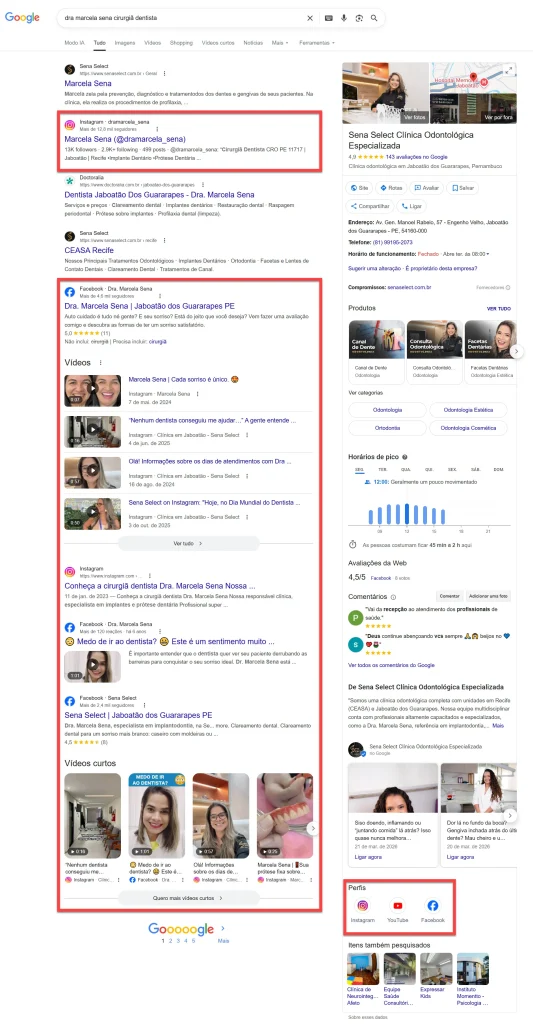Expand the Mais dropdown in search tabs

click(x=280, y=42)
